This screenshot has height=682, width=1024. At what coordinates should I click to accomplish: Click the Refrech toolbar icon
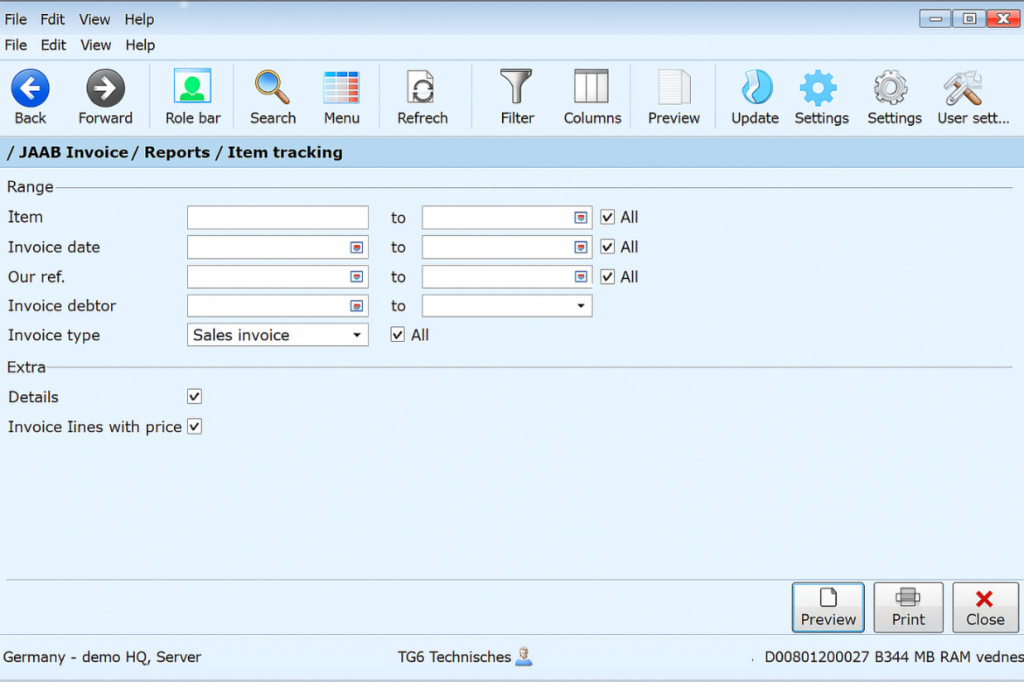click(x=423, y=87)
